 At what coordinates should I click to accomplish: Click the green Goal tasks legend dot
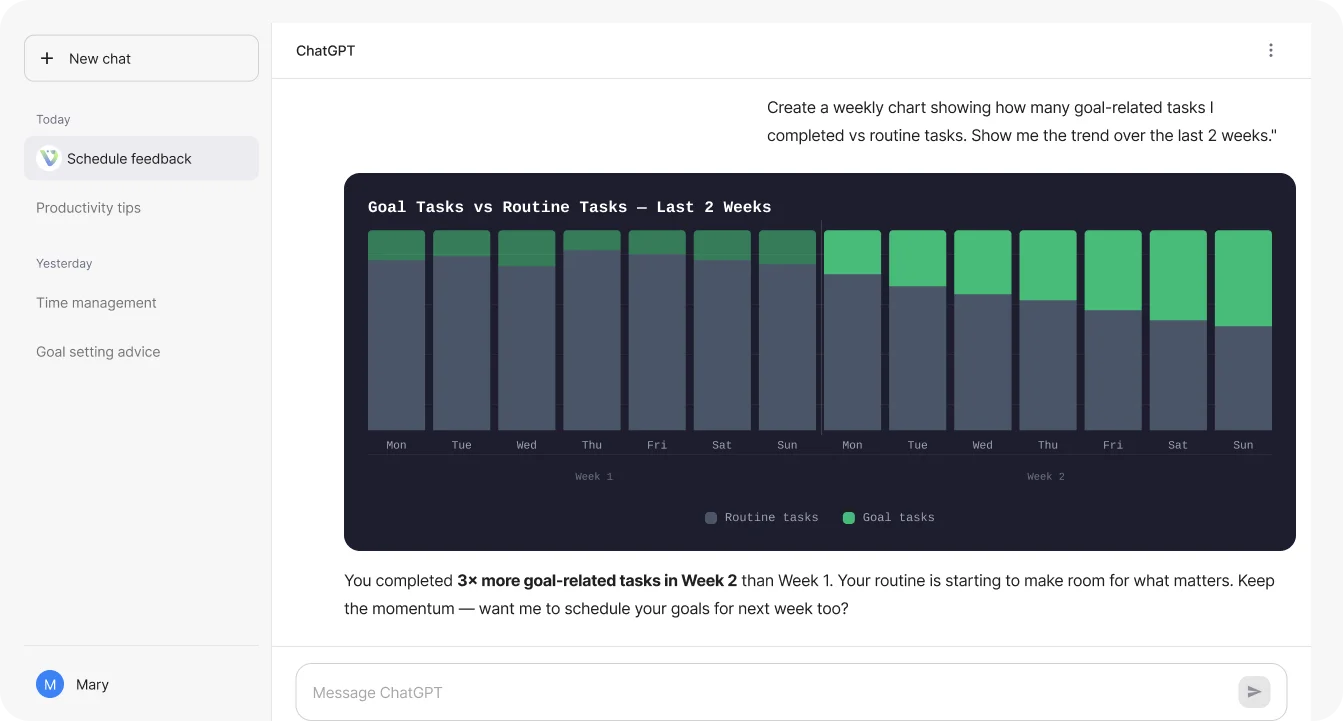point(849,517)
